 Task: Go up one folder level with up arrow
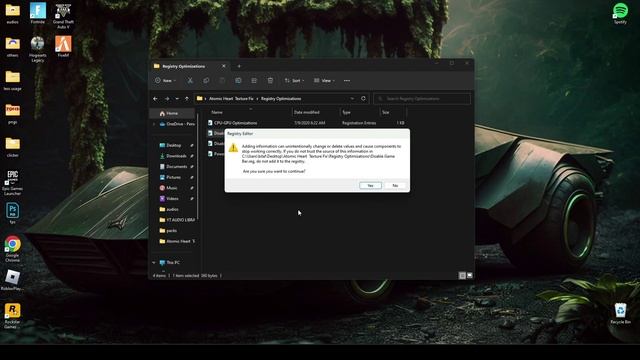pyautogui.click(x=187, y=98)
